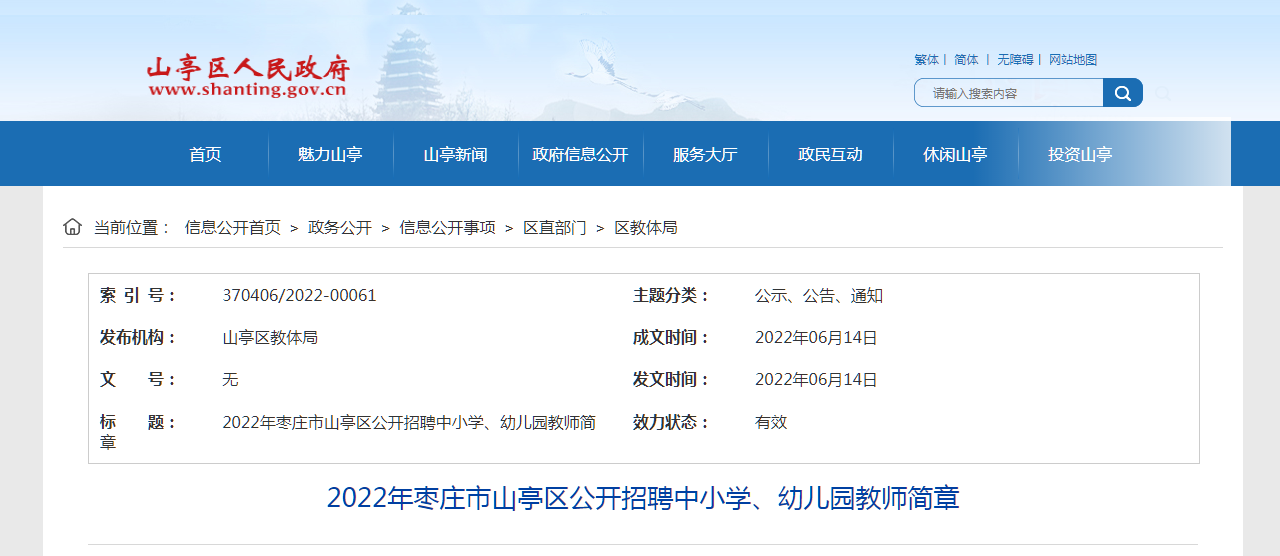Select the 公示、公告、通知 category text
This screenshot has height=556, width=1280.
819,296
